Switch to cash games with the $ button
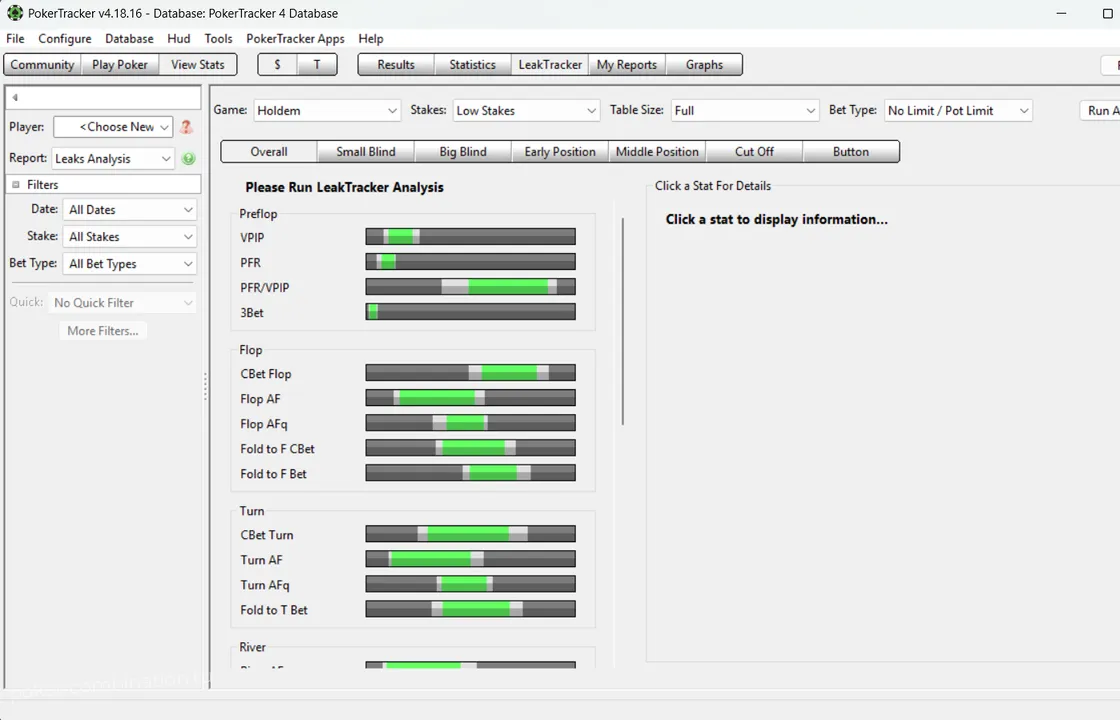Screen dimensions: 1120x720 (277, 65)
